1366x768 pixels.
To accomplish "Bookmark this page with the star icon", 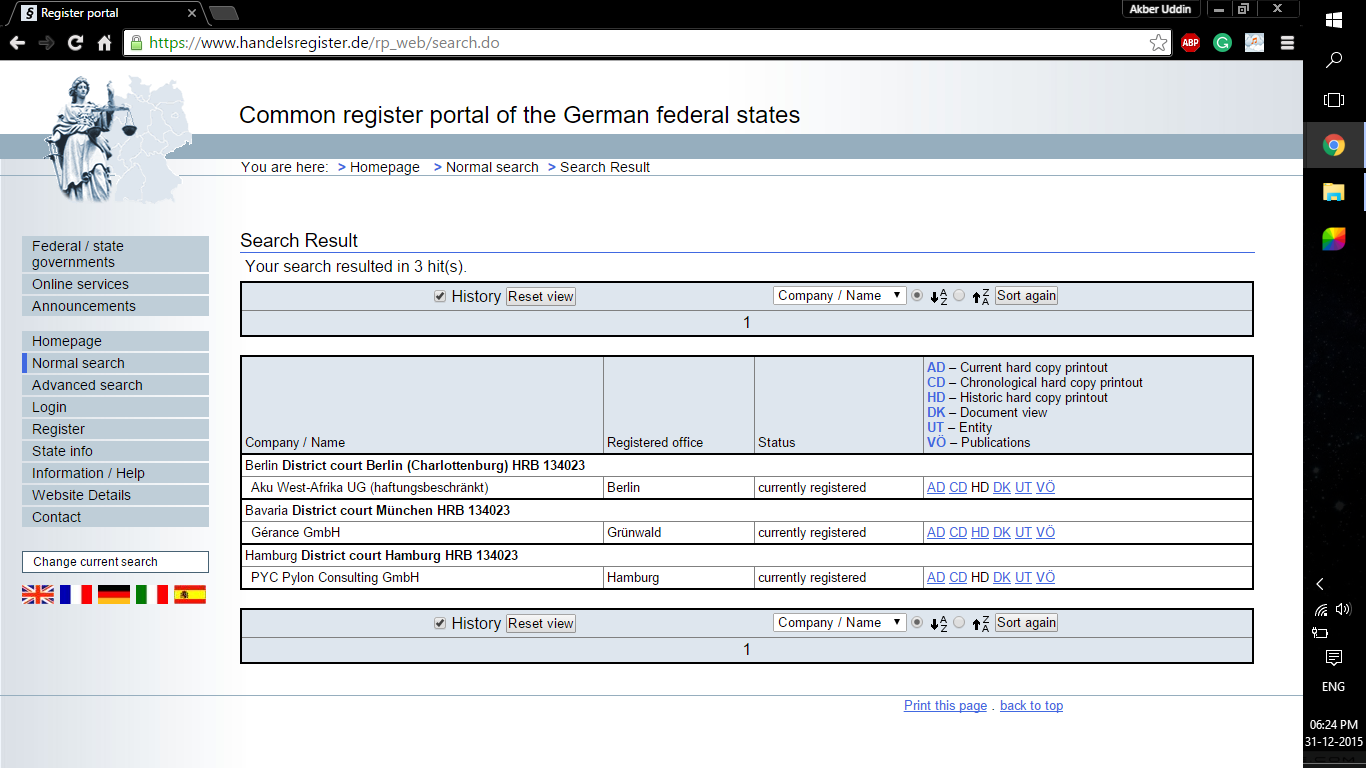I will tap(1158, 43).
